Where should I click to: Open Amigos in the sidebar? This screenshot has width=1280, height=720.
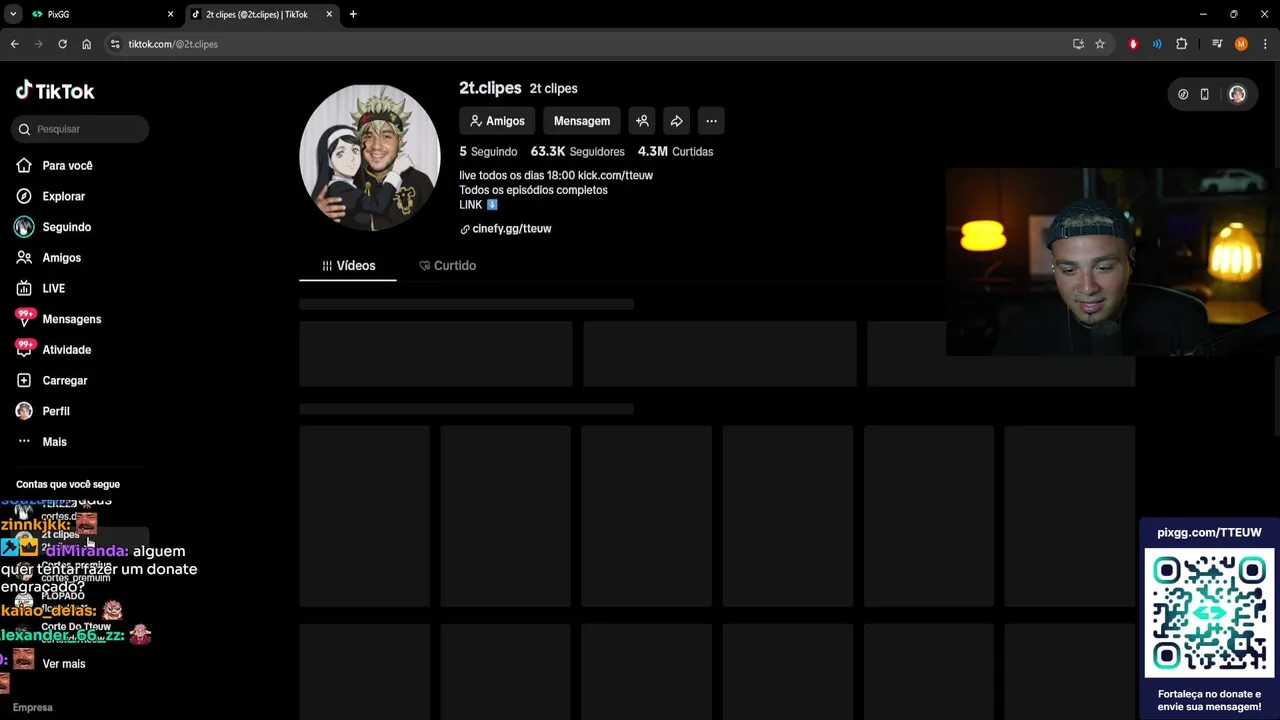[x=61, y=258]
